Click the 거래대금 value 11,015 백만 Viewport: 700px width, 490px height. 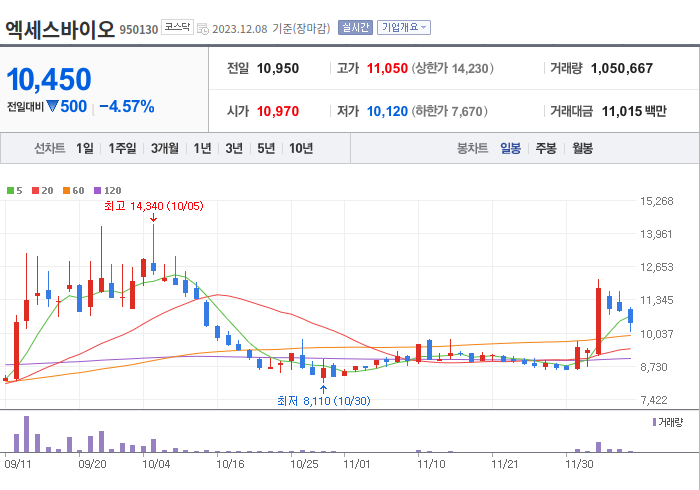click(x=634, y=111)
